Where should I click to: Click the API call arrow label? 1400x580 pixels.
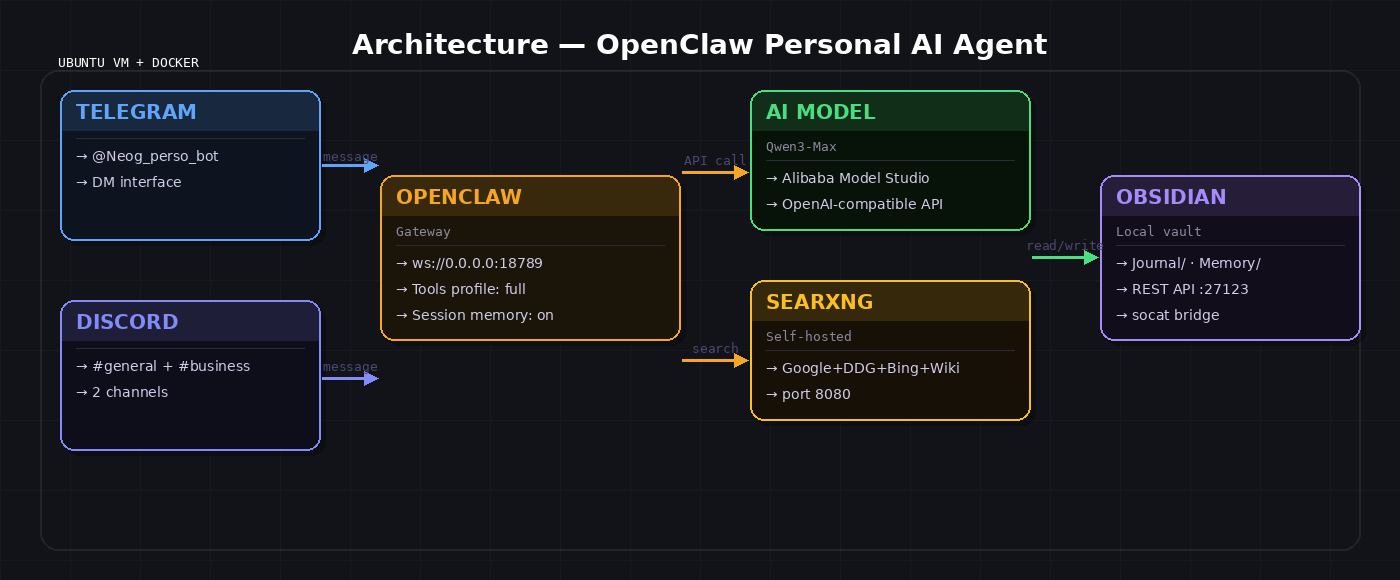[714, 160]
